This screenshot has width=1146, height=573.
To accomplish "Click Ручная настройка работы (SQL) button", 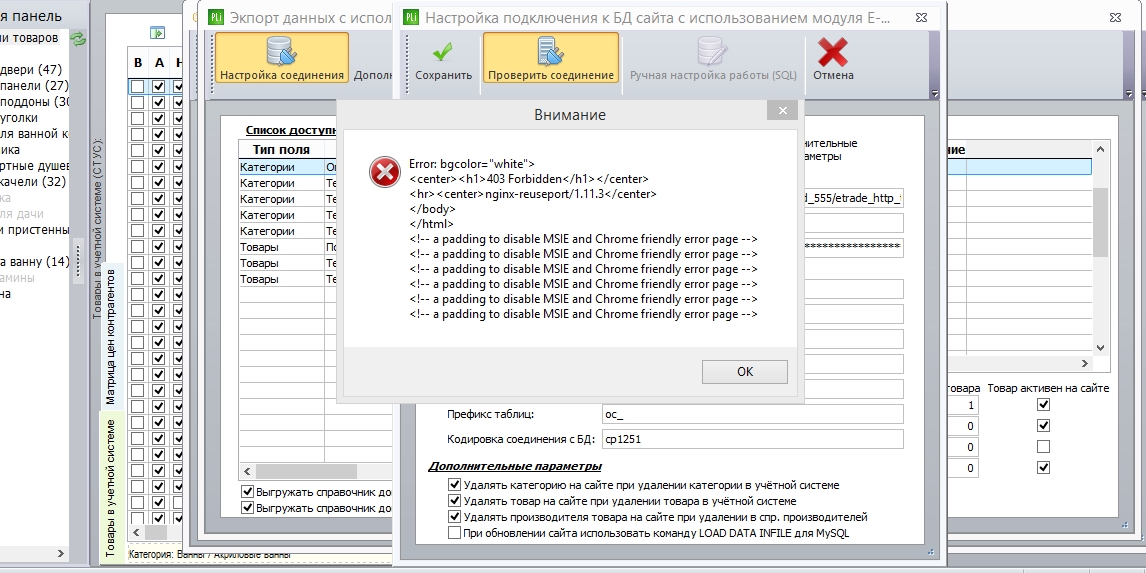I will pos(713,60).
